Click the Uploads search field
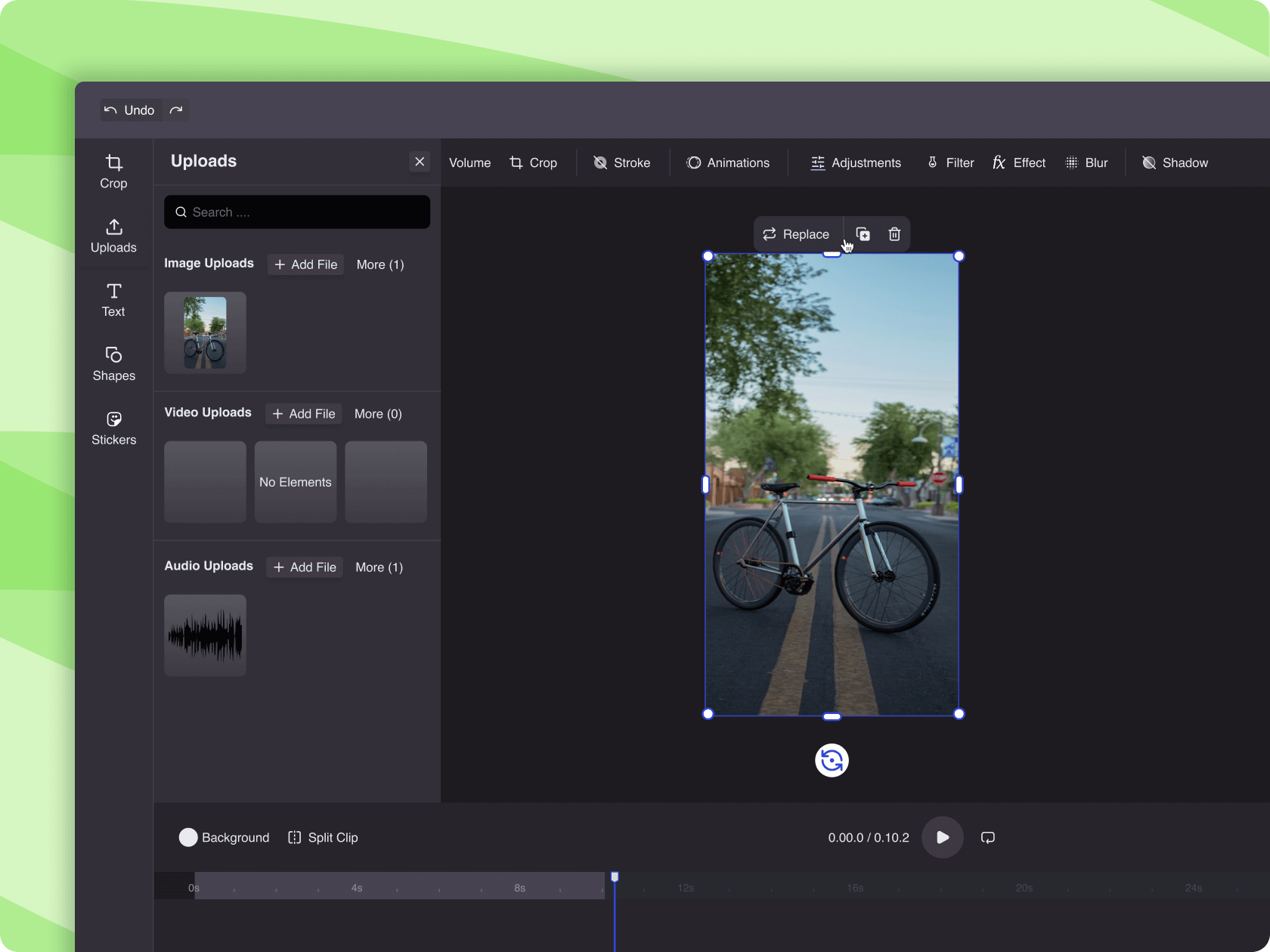The height and width of the screenshot is (952, 1270). [x=296, y=212]
